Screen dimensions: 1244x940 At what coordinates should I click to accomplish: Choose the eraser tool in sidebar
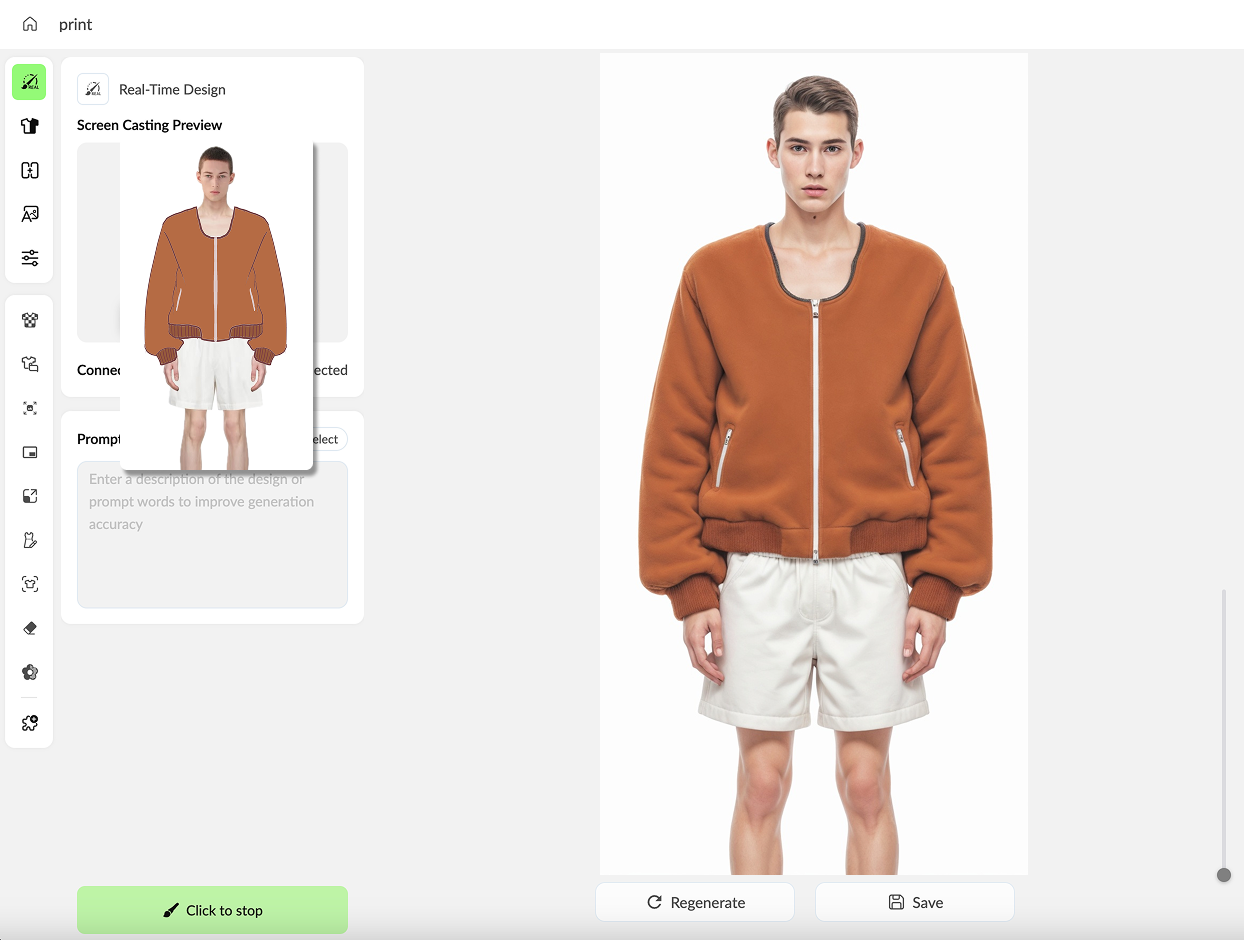(x=29, y=628)
